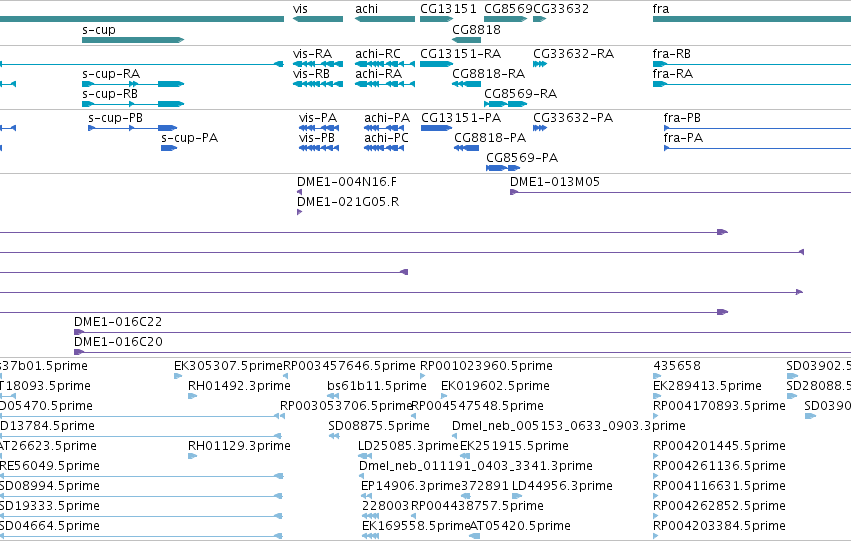851x541 pixels.
Task: Select EST SD08875.5prime
Action: (334, 436)
